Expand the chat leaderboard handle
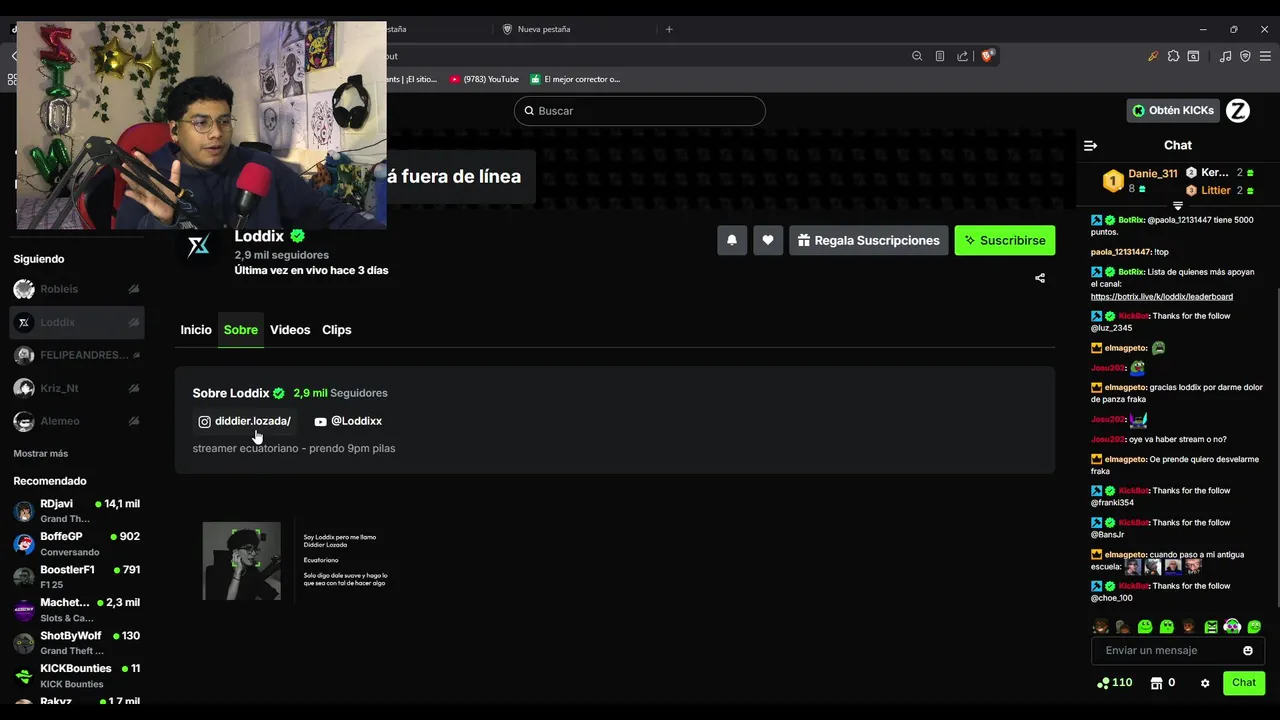This screenshot has width=1280, height=720. [x=1178, y=206]
